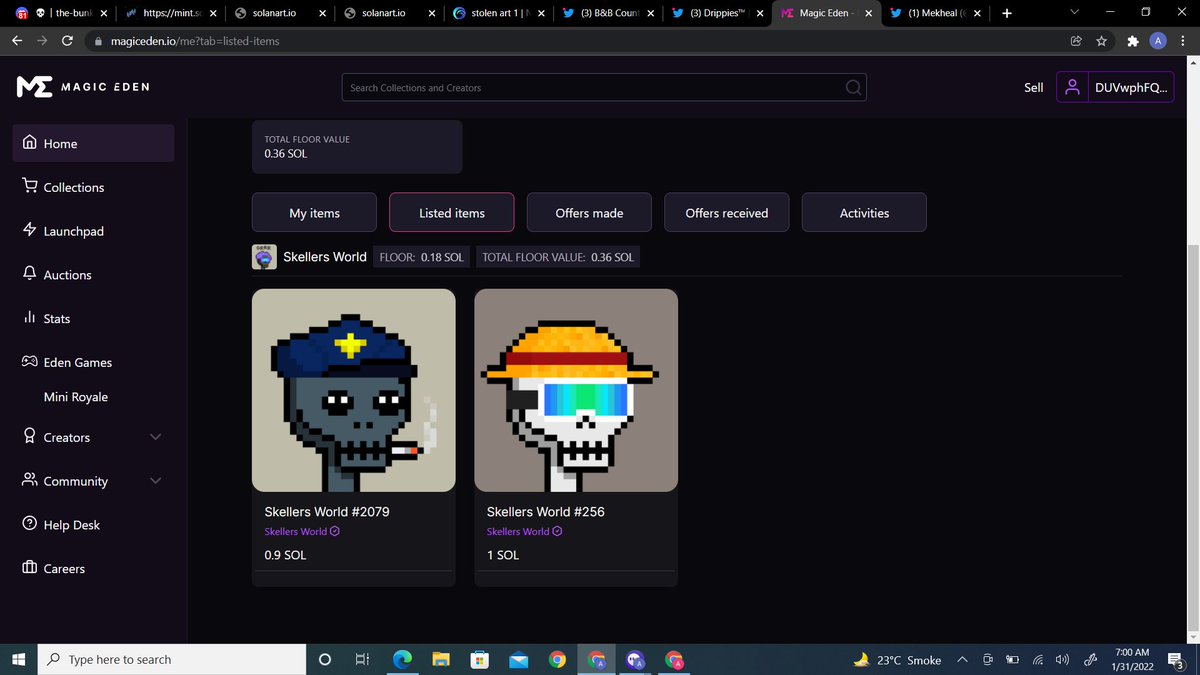This screenshot has width=1200, height=675.
Task: Click the FLOOR: 0.18 SOL label
Action: (x=422, y=257)
